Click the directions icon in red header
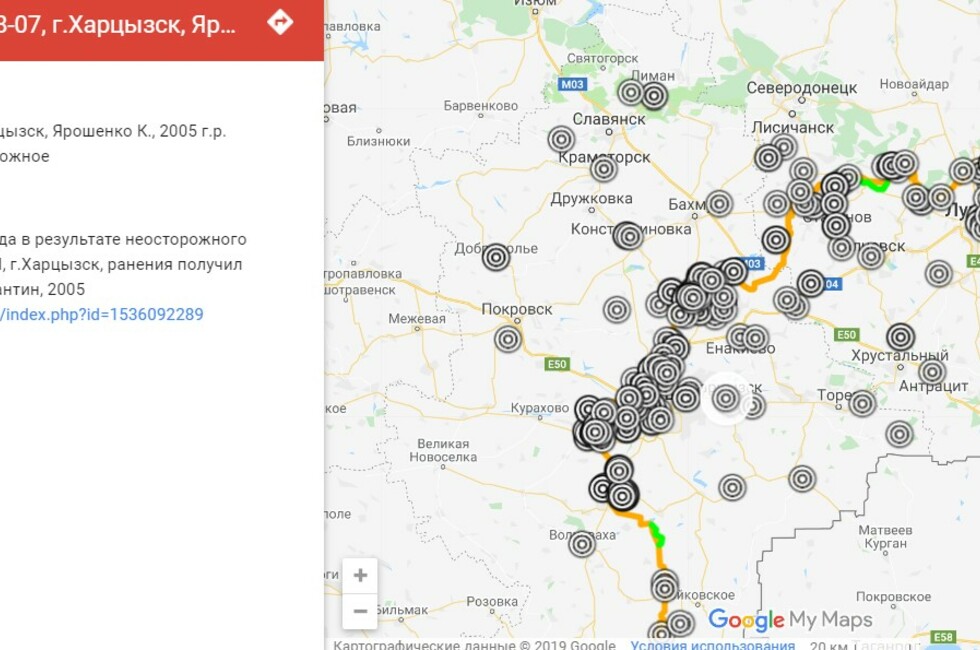 click(x=280, y=22)
